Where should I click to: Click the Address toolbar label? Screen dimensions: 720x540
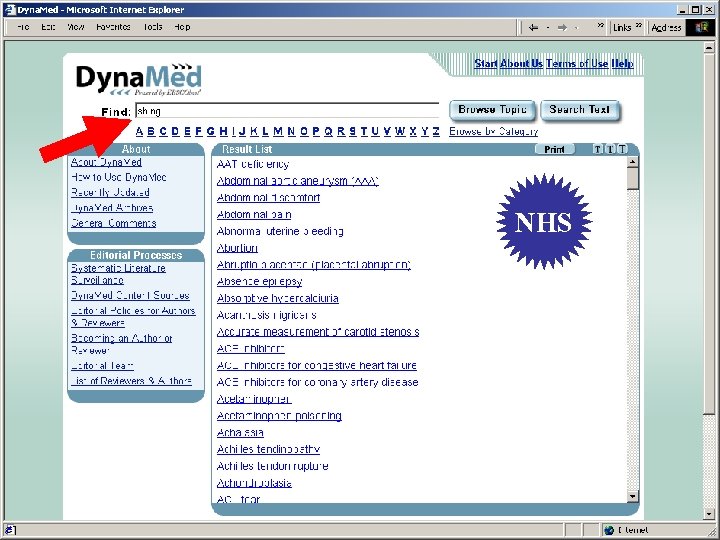666,28
